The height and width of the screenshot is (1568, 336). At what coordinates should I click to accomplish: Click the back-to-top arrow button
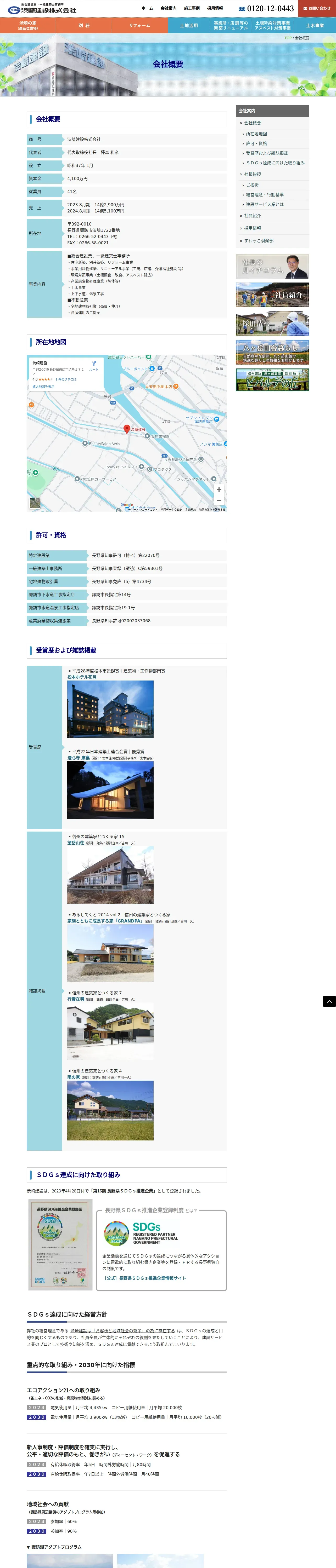tap(329, 1001)
